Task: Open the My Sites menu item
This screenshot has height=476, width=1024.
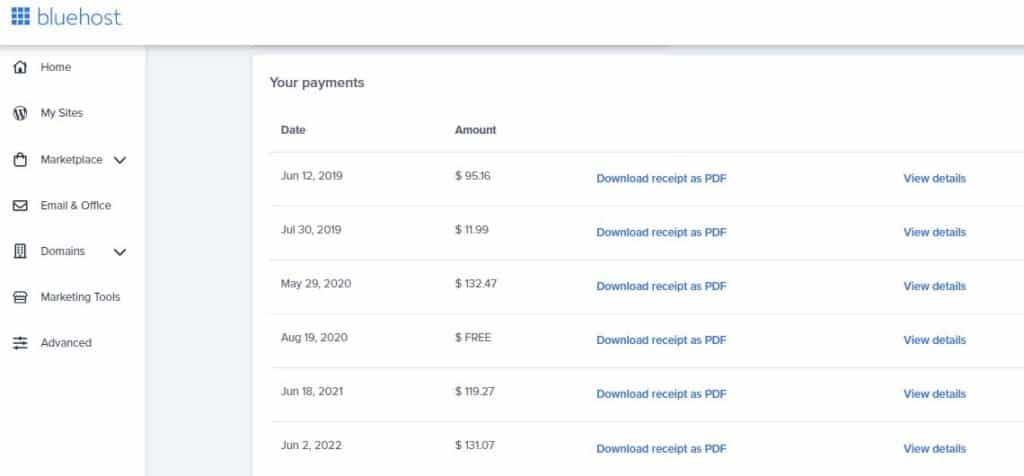Action: tap(61, 113)
